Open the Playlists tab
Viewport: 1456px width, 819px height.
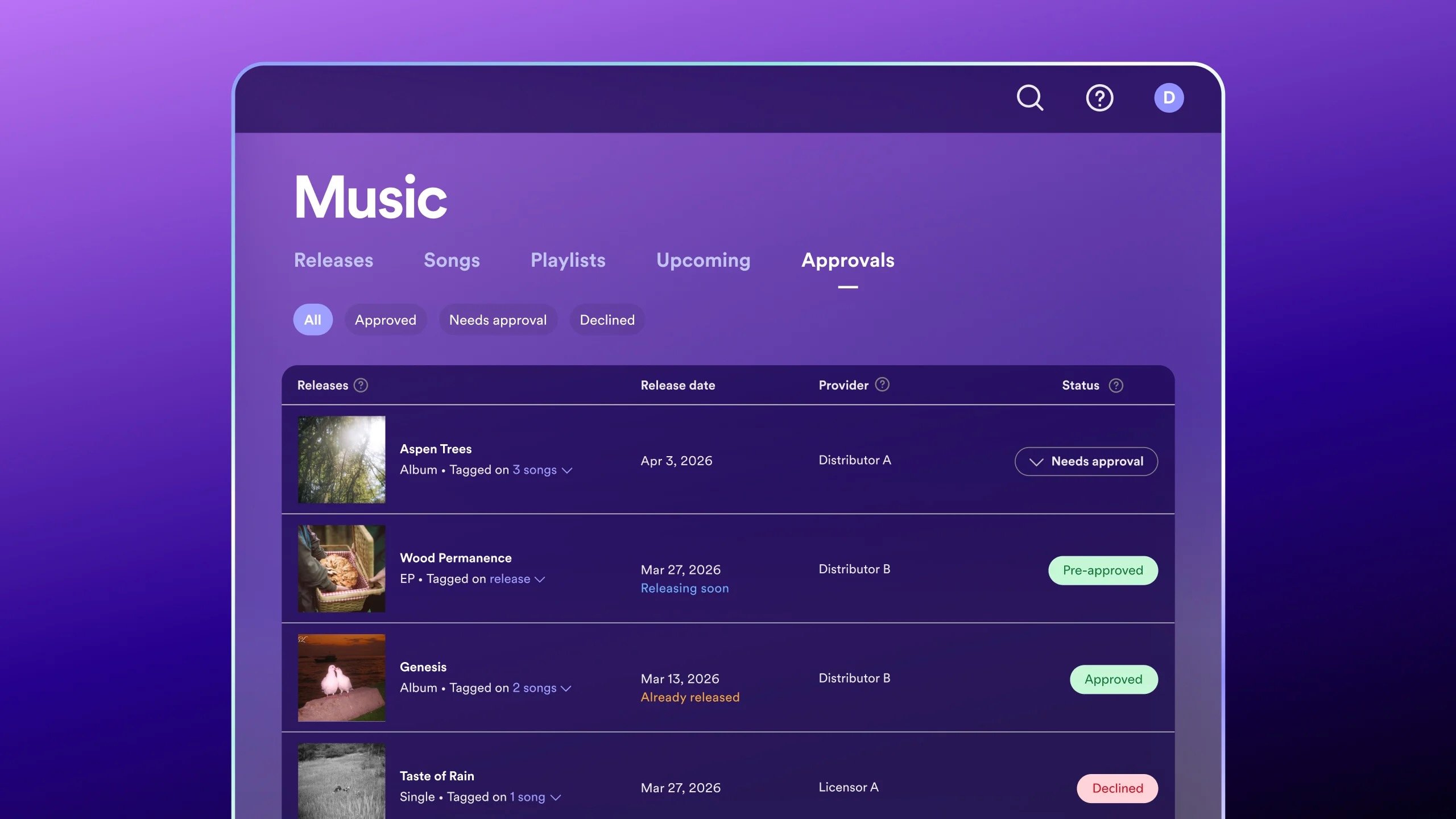point(568,260)
